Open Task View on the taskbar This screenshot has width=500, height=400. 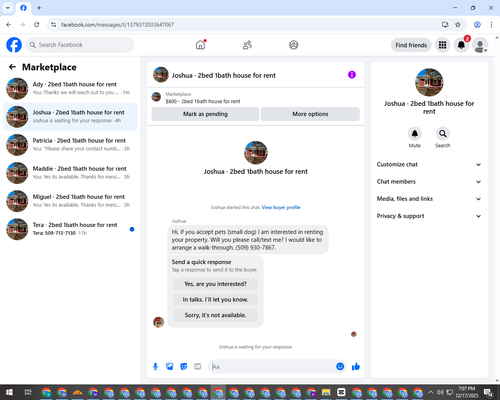[x=28, y=392]
